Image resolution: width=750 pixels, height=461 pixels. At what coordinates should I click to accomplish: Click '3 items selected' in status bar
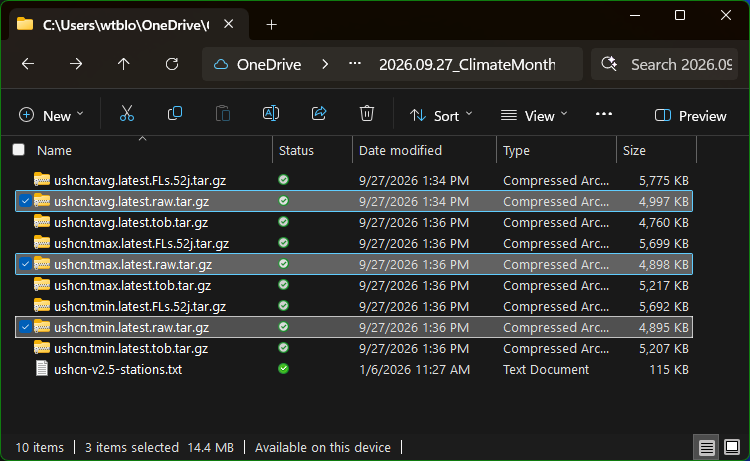click(132, 447)
